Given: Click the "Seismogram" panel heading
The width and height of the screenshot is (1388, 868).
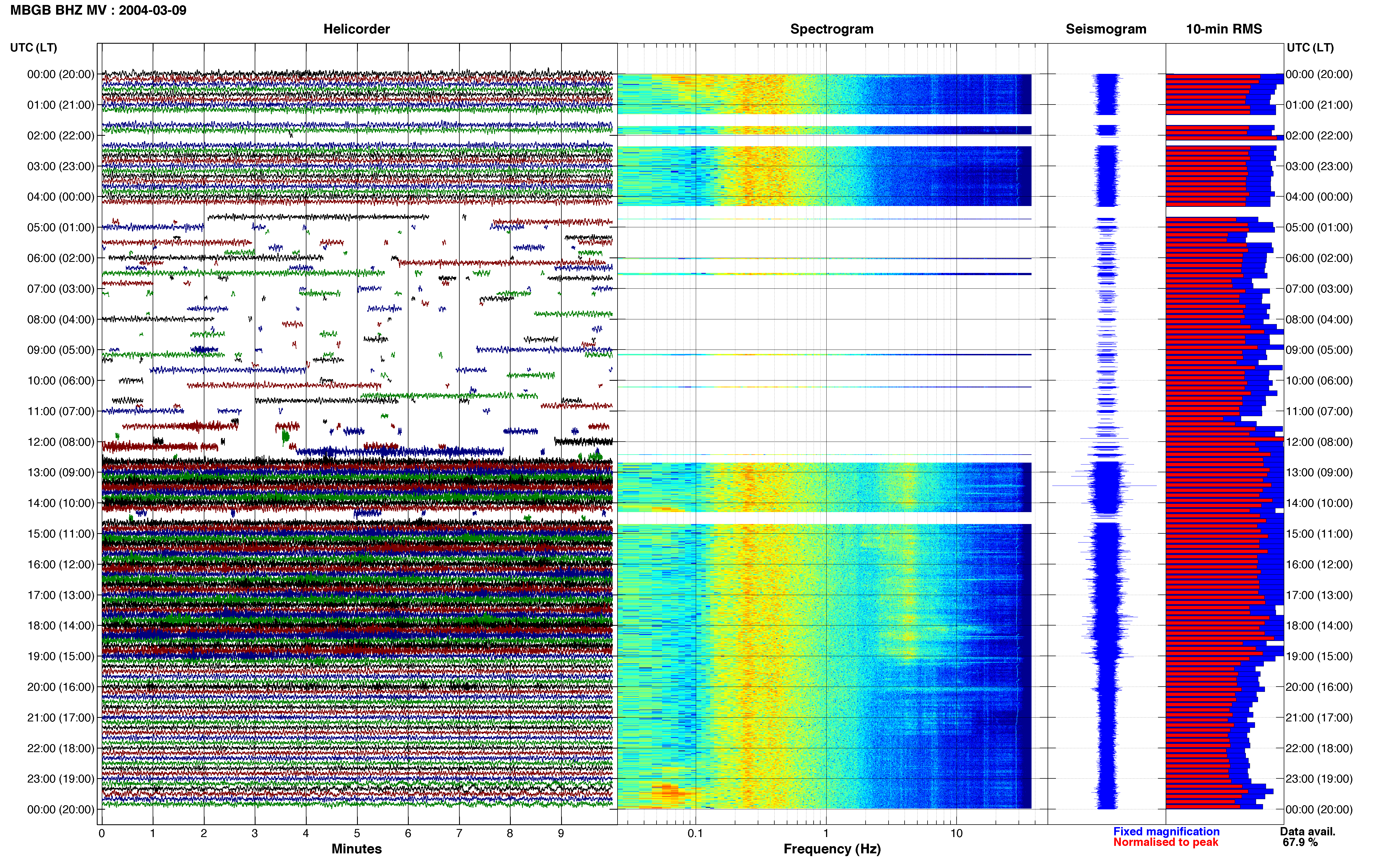Looking at the screenshot, I should pos(1106,29).
